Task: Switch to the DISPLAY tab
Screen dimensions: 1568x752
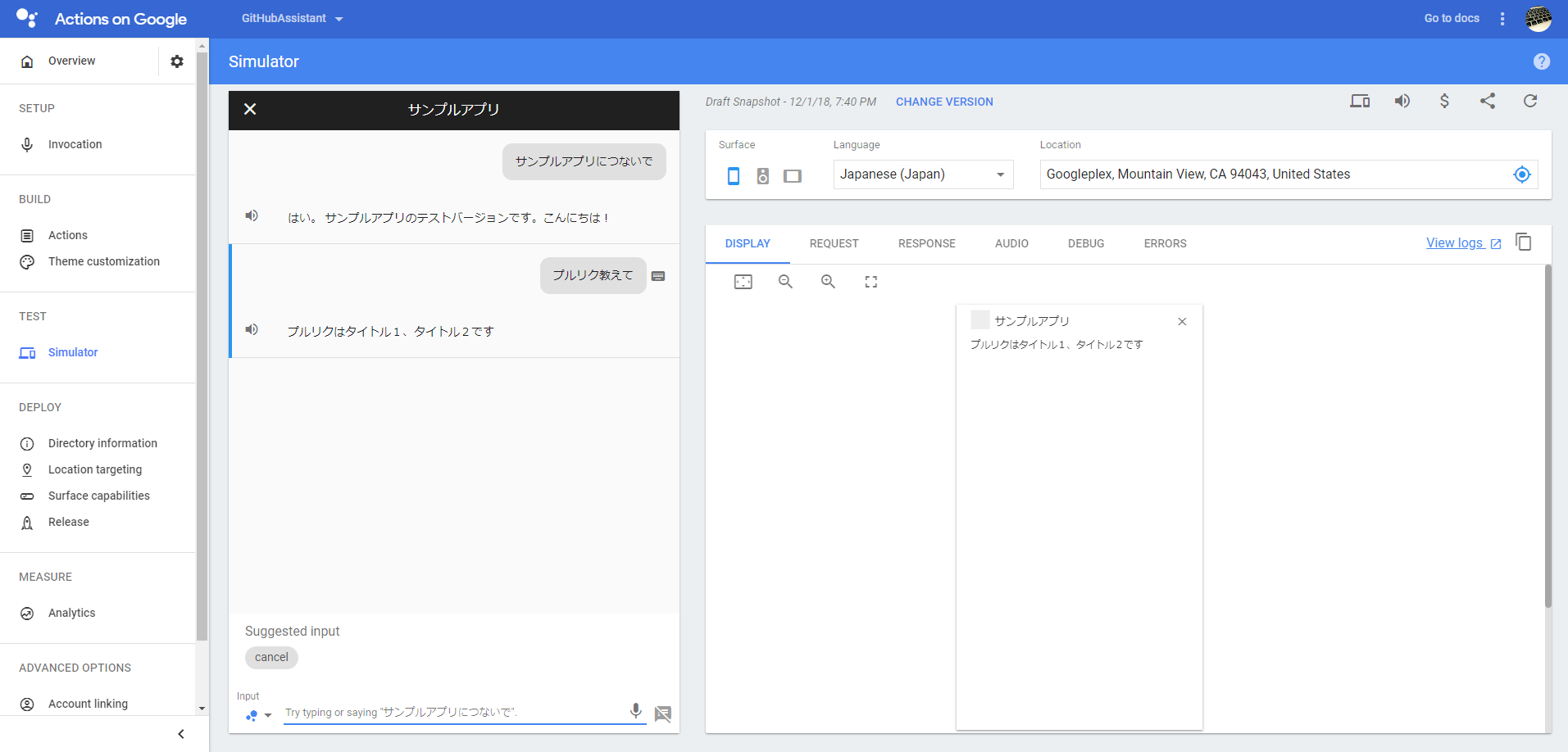Action: (x=748, y=243)
